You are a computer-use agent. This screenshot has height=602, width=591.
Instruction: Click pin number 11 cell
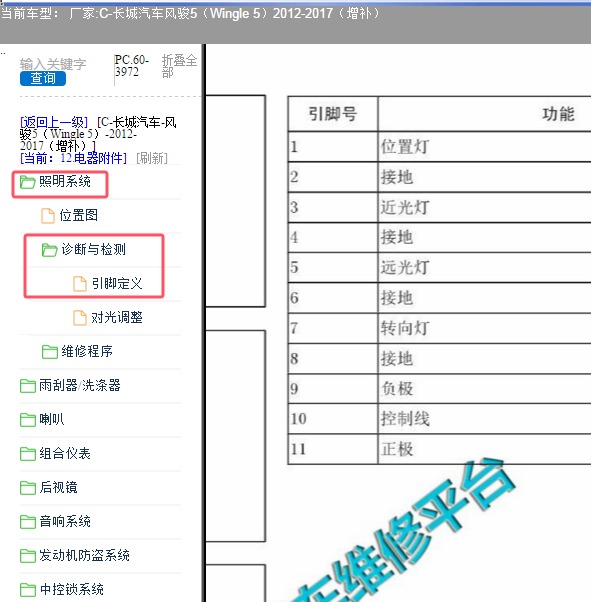click(x=333, y=449)
